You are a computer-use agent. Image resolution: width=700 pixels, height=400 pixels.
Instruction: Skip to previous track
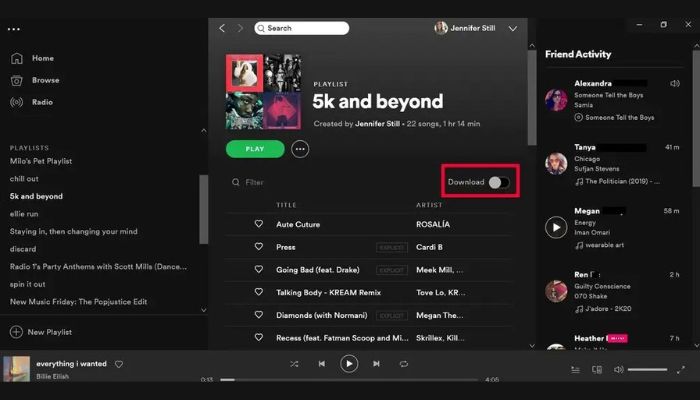click(x=321, y=364)
